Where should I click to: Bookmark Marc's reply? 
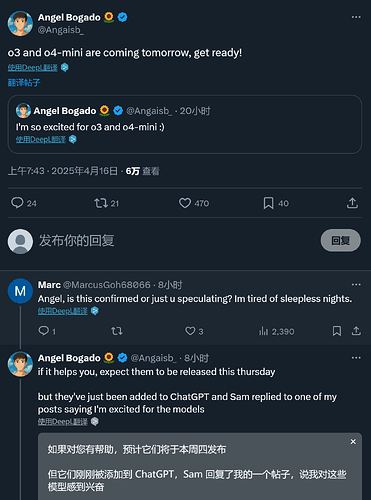coord(337,331)
